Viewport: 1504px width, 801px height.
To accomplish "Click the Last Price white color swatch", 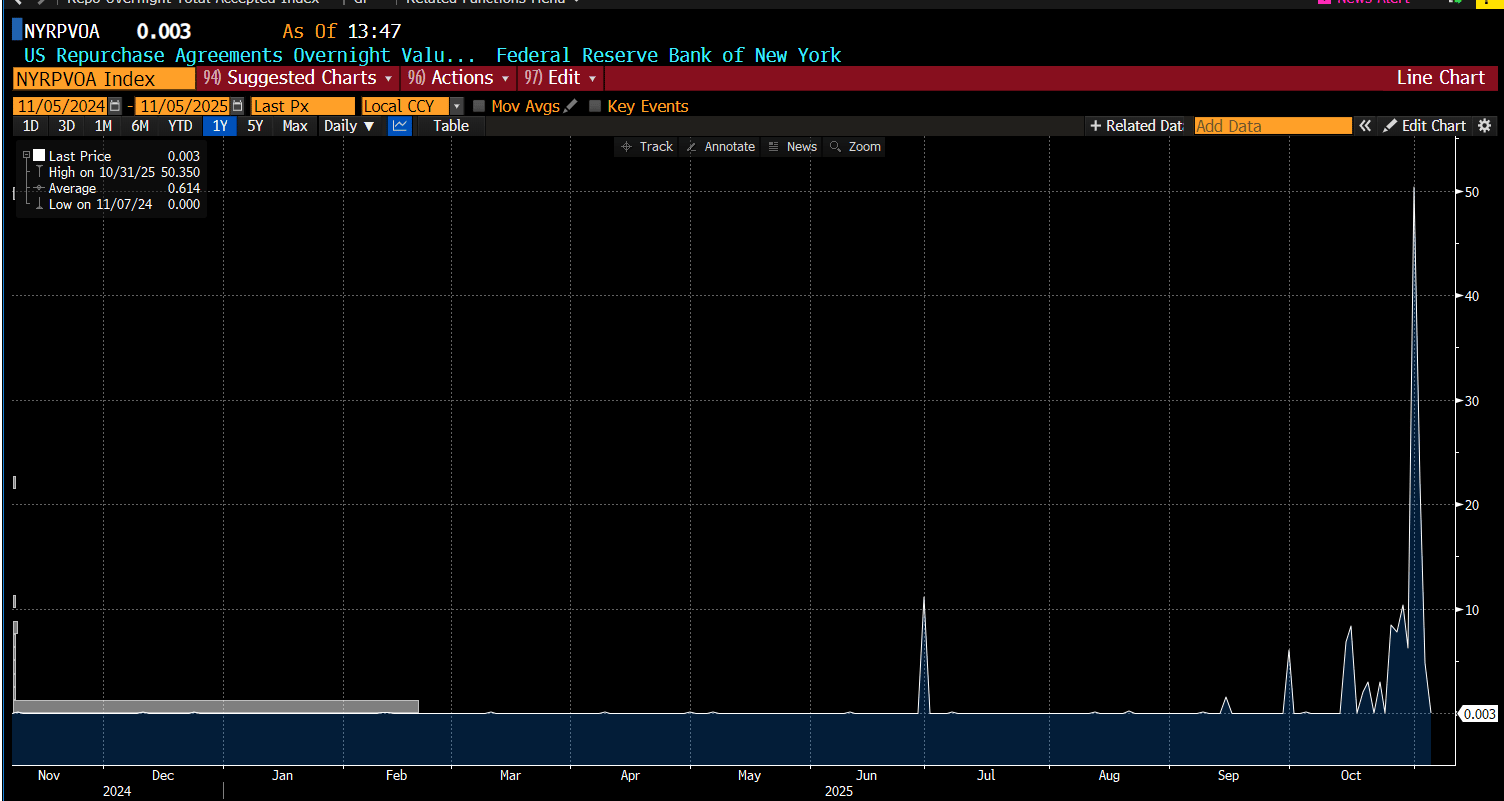I will [39, 156].
